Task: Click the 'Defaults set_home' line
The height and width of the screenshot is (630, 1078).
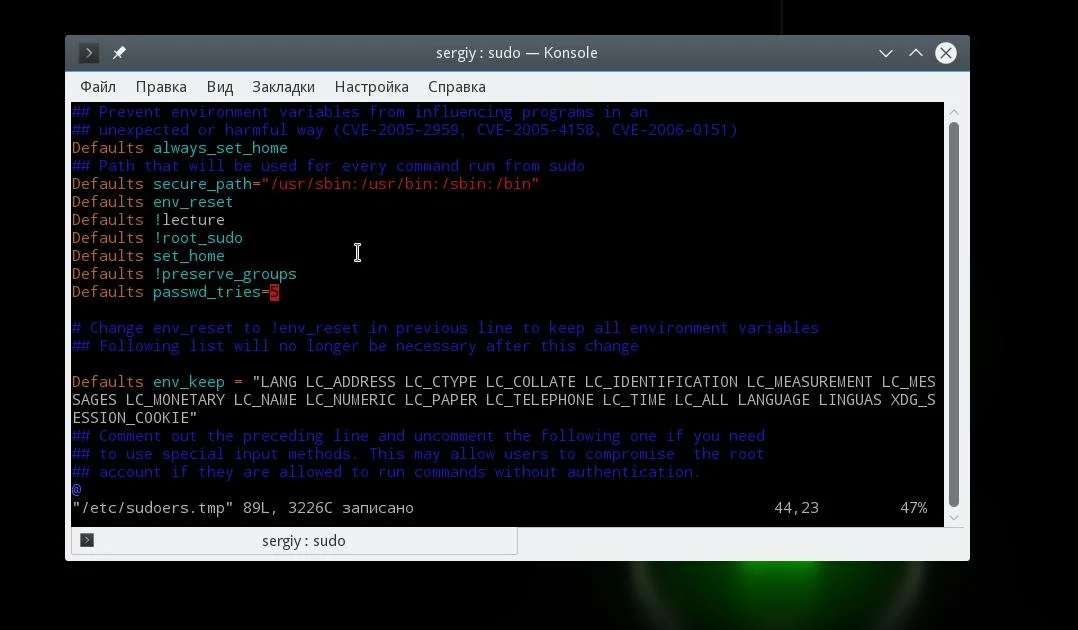Action: (148, 255)
